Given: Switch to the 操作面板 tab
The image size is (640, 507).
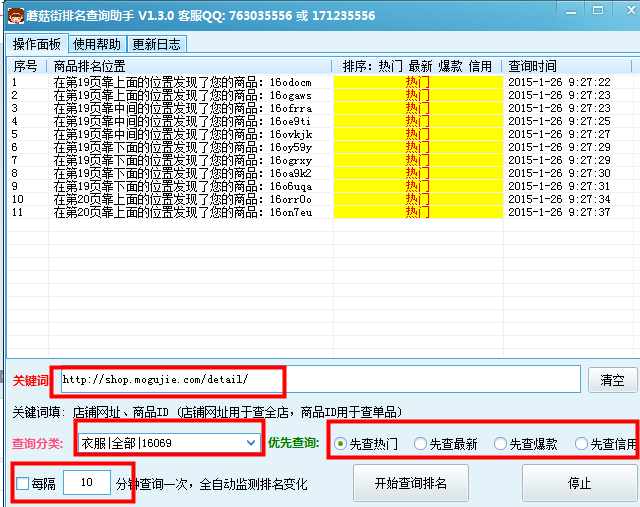Looking at the screenshot, I should [37, 44].
